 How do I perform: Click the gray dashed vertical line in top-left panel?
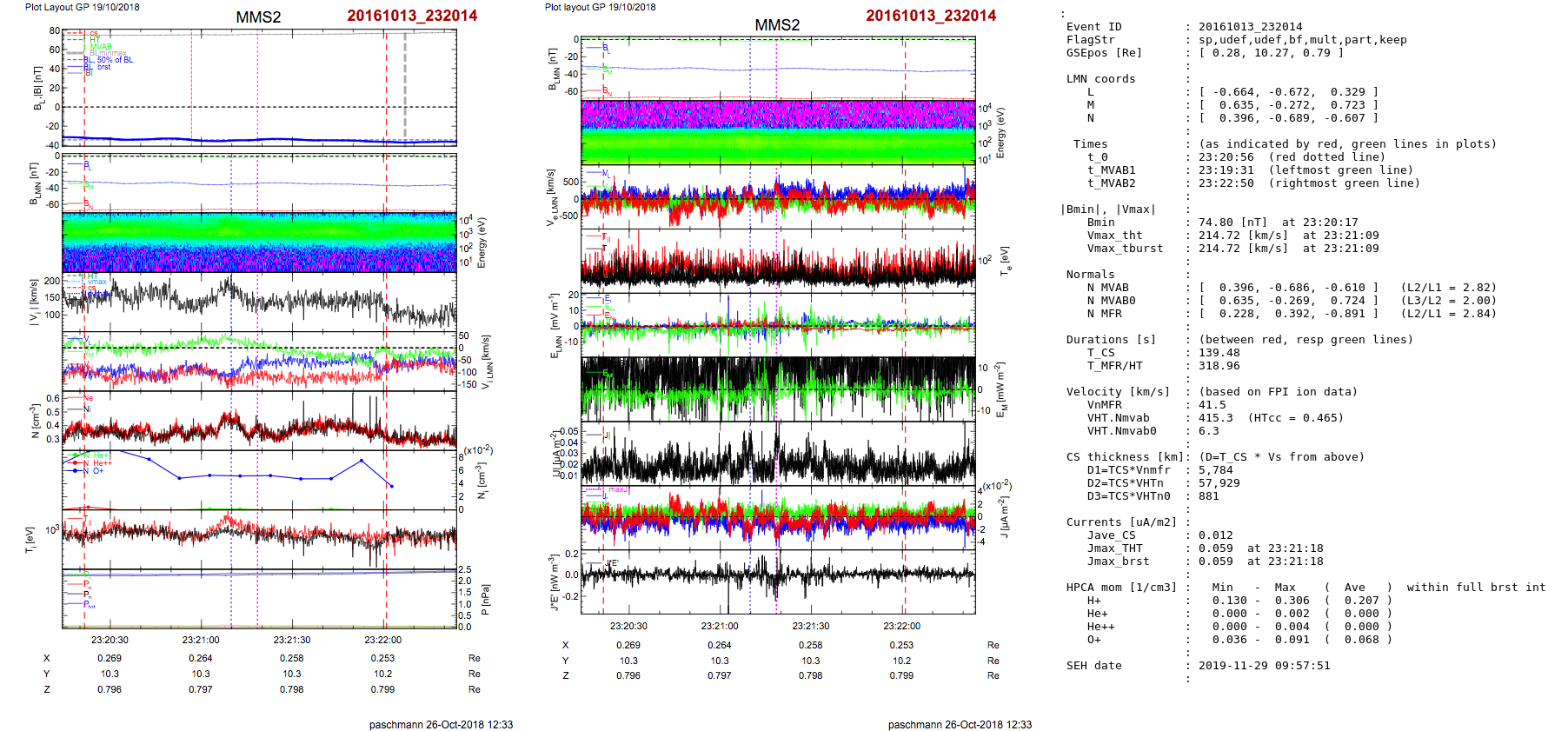coord(404,85)
